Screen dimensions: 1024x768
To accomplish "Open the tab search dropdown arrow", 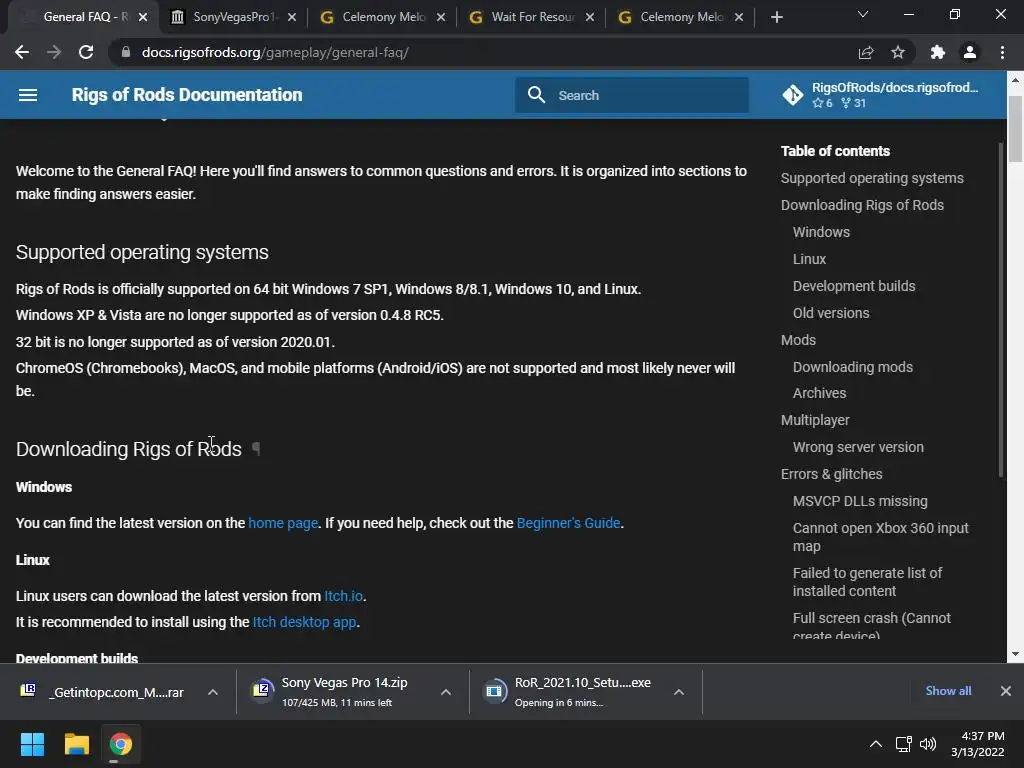I will (863, 14).
